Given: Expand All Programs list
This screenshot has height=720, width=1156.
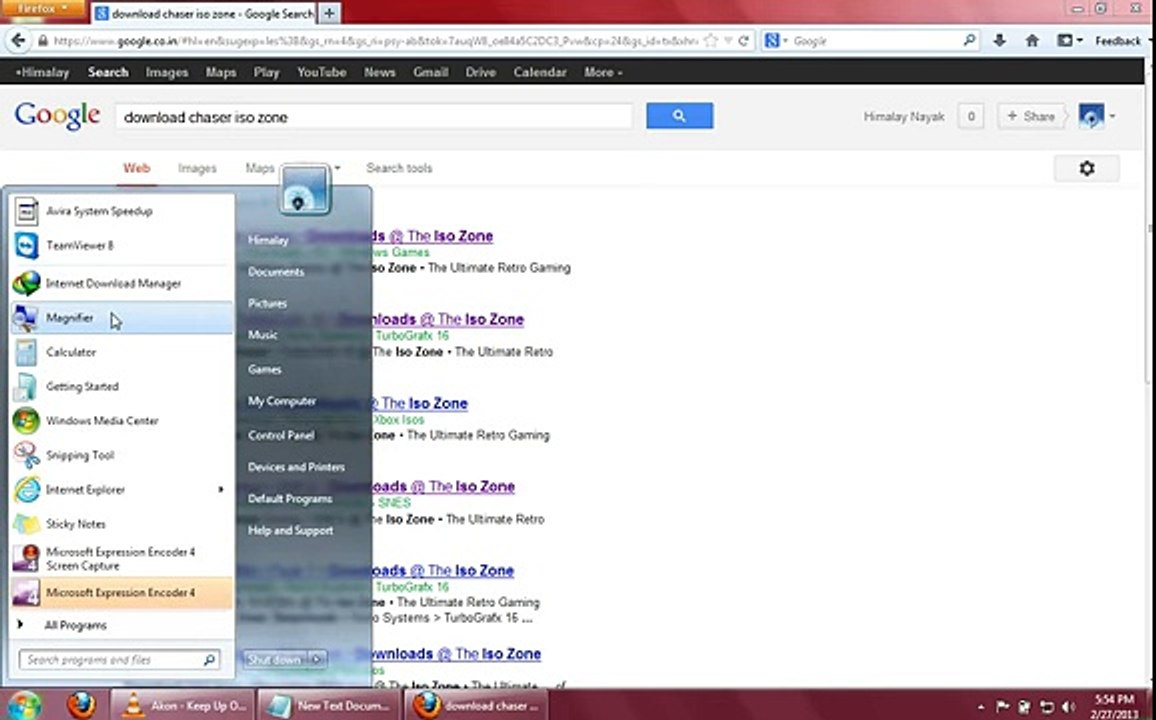Looking at the screenshot, I should coord(122,626).
